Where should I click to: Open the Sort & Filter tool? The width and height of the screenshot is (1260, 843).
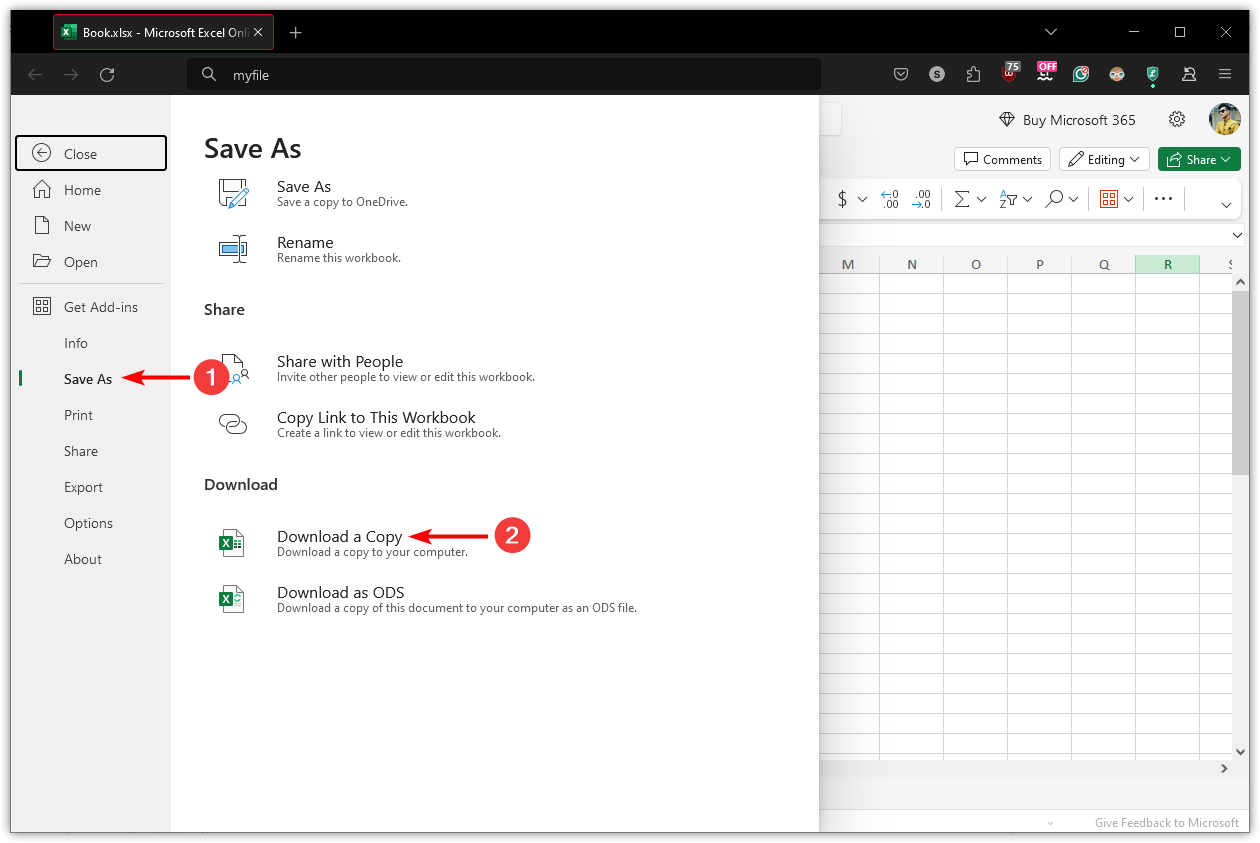tap(1010, 198)
